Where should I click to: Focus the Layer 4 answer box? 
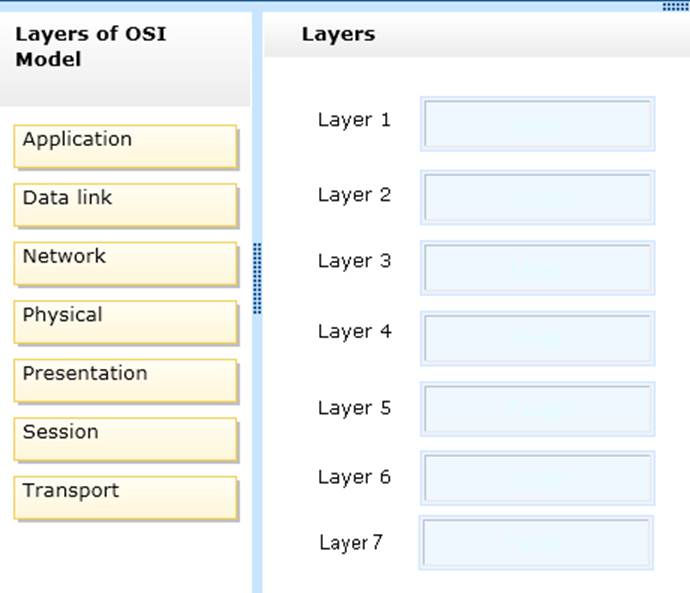tap(537, 338)
